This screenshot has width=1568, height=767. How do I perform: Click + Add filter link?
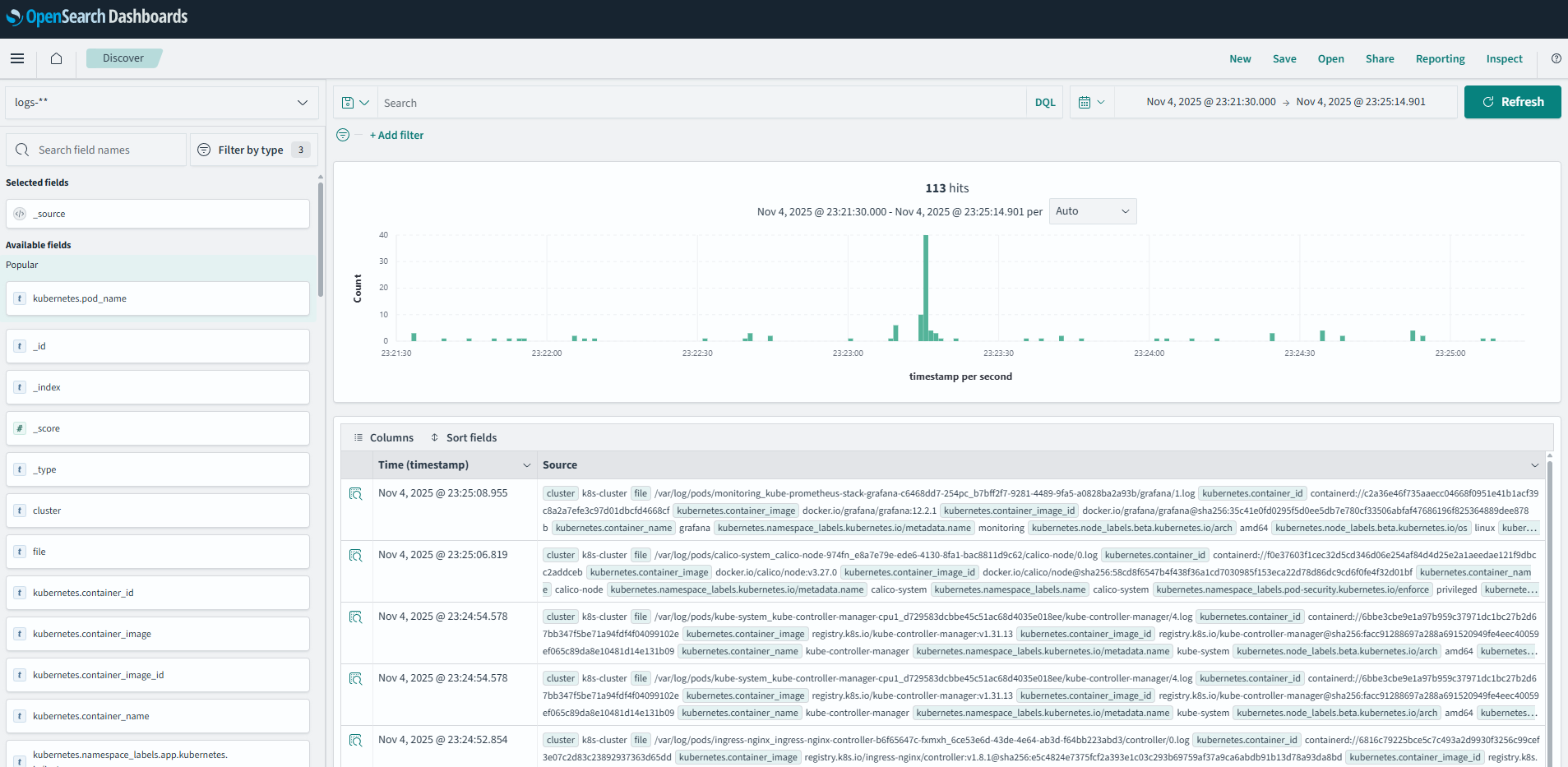coord(396,135)
